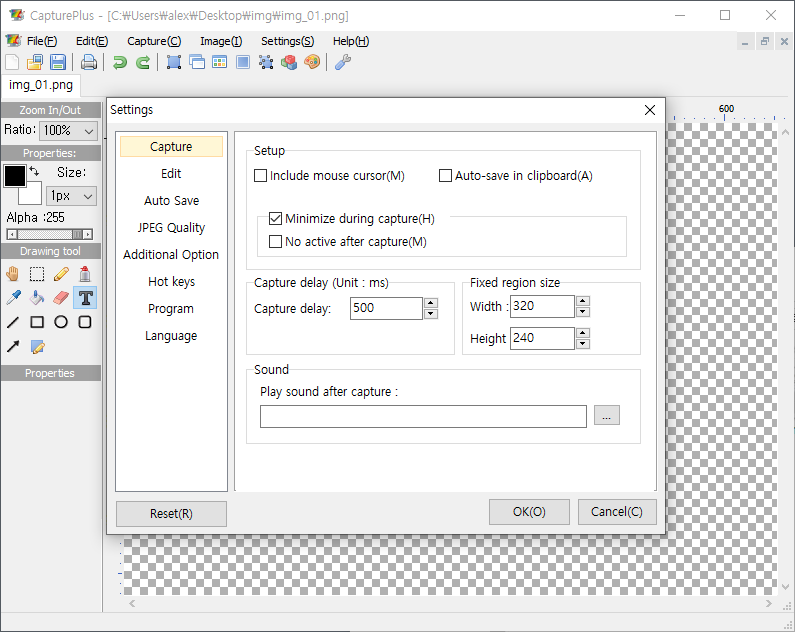Uncheck Minimize during capture option
Screen dimensions: 795x632
(x=276, y=219)
